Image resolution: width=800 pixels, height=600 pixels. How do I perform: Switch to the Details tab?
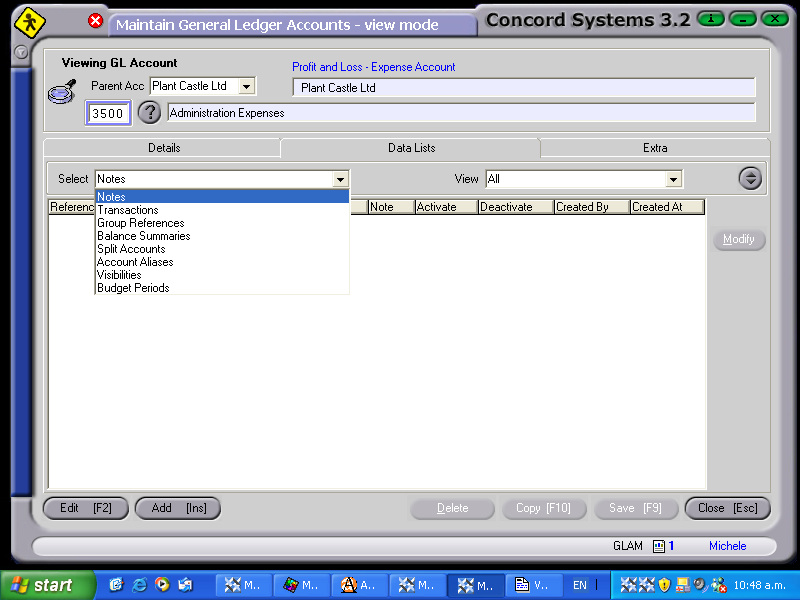point(163,147)
